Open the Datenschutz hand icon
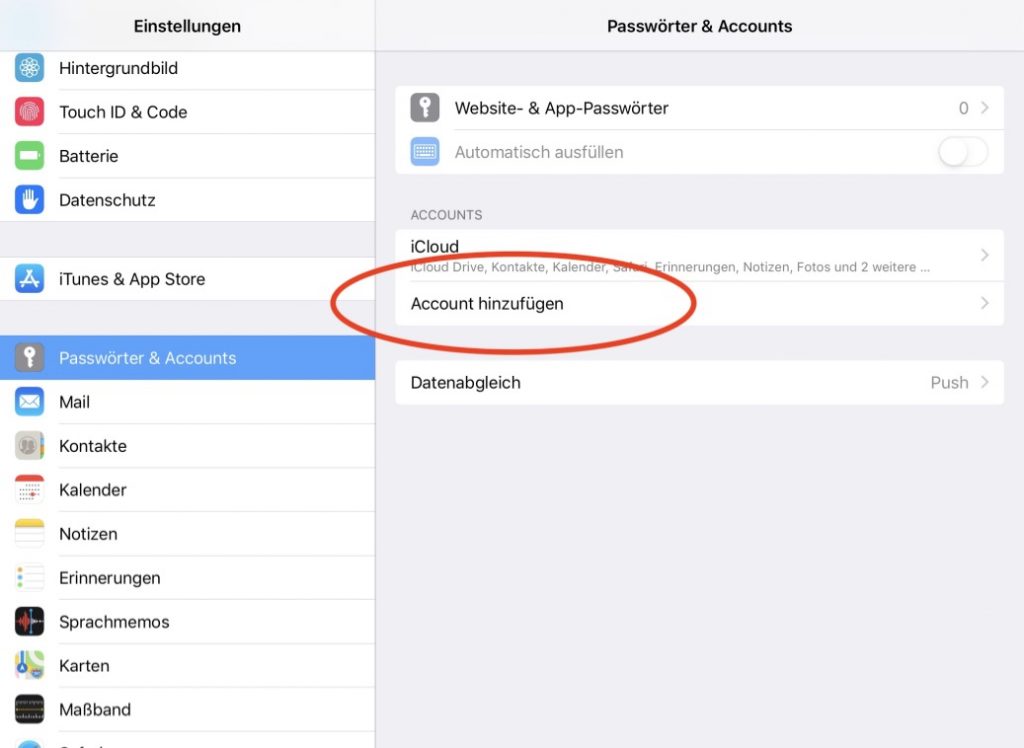Viewport: 1024px width, 748px height. [29, 200]
